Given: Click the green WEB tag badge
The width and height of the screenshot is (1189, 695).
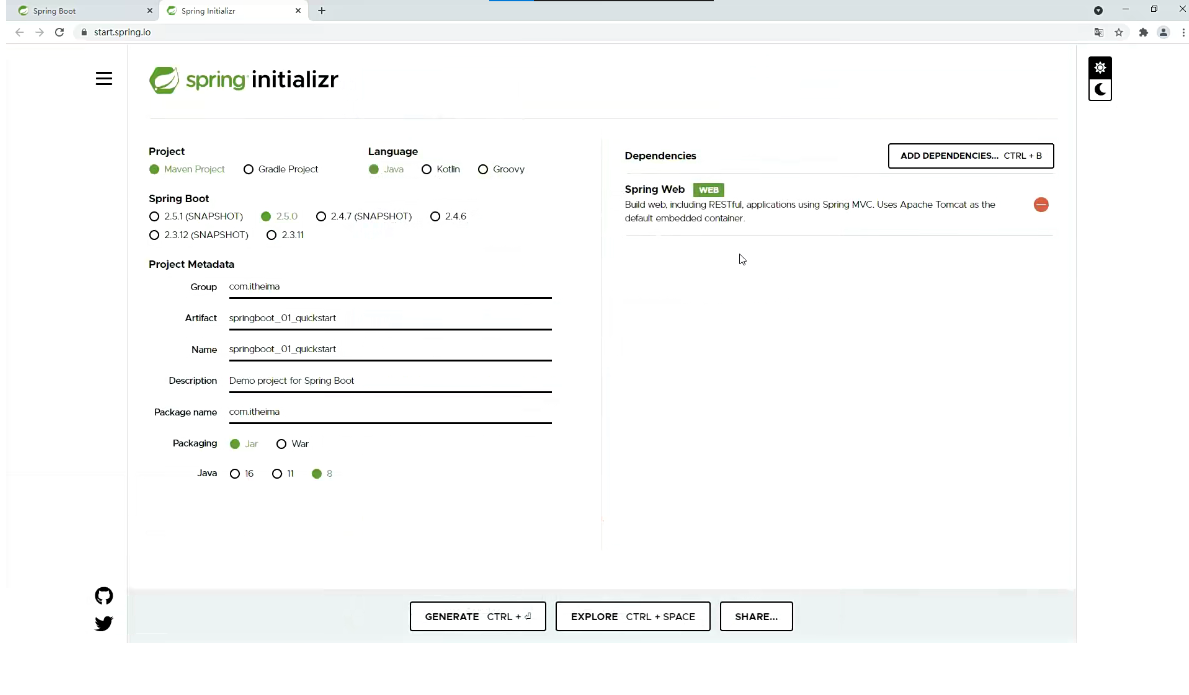Looking at the screenshot, I should pyautogui.click(x=708, y=190).
